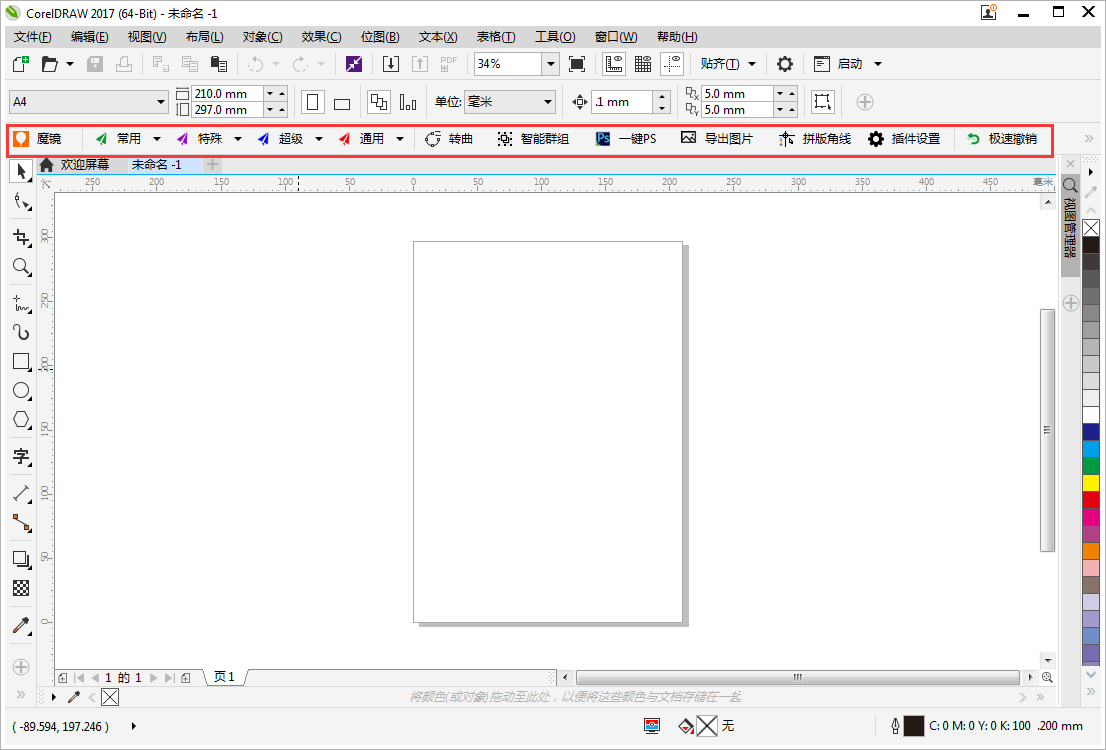Image resolution: width=1106 pixels, height=750 pixels.
Task: Click the page width 210.0 mm field
Action: [226, 94]
